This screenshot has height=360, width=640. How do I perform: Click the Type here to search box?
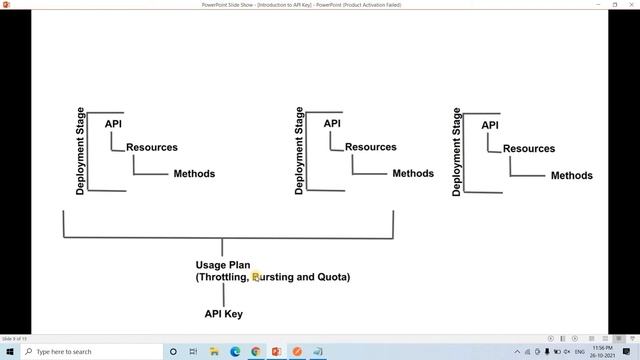[x=92, y=351]
